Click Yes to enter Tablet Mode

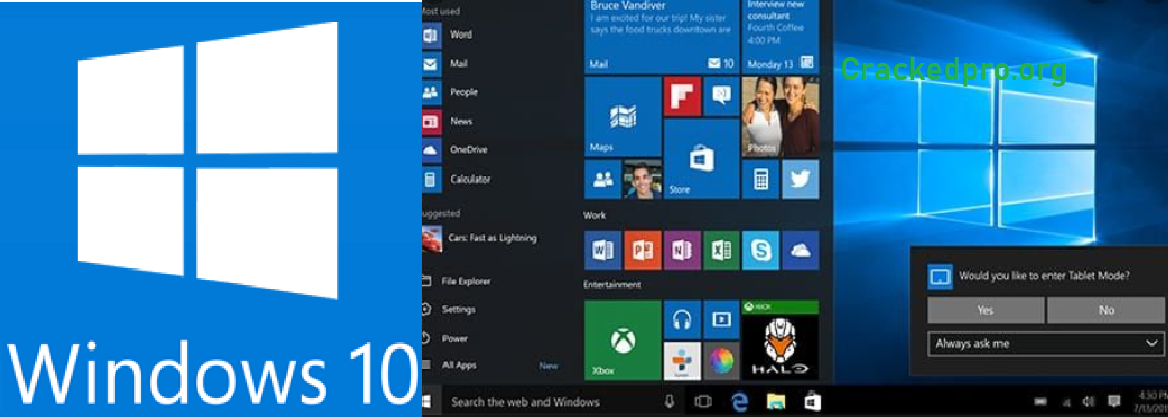click(x=986, y=310)
